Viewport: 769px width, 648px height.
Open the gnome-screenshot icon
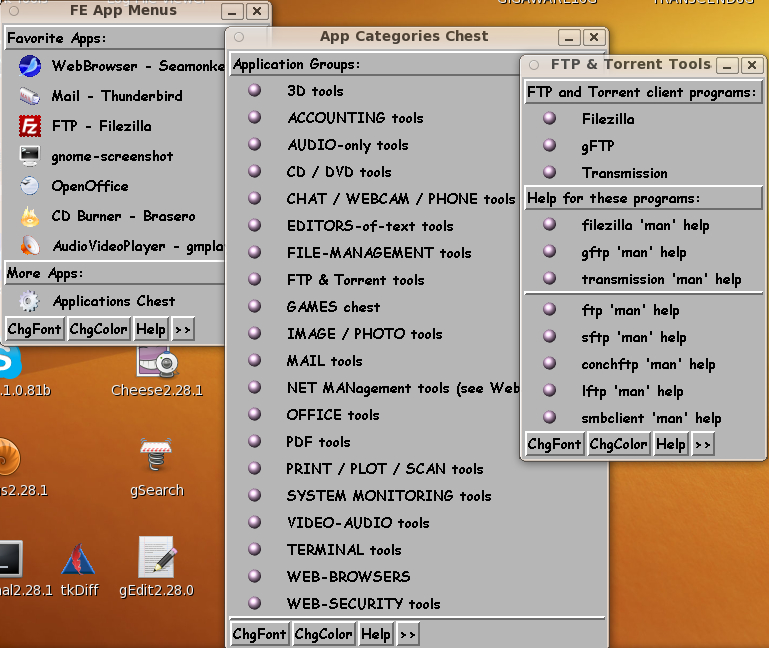pyautogui.click(x=31, y=156)
